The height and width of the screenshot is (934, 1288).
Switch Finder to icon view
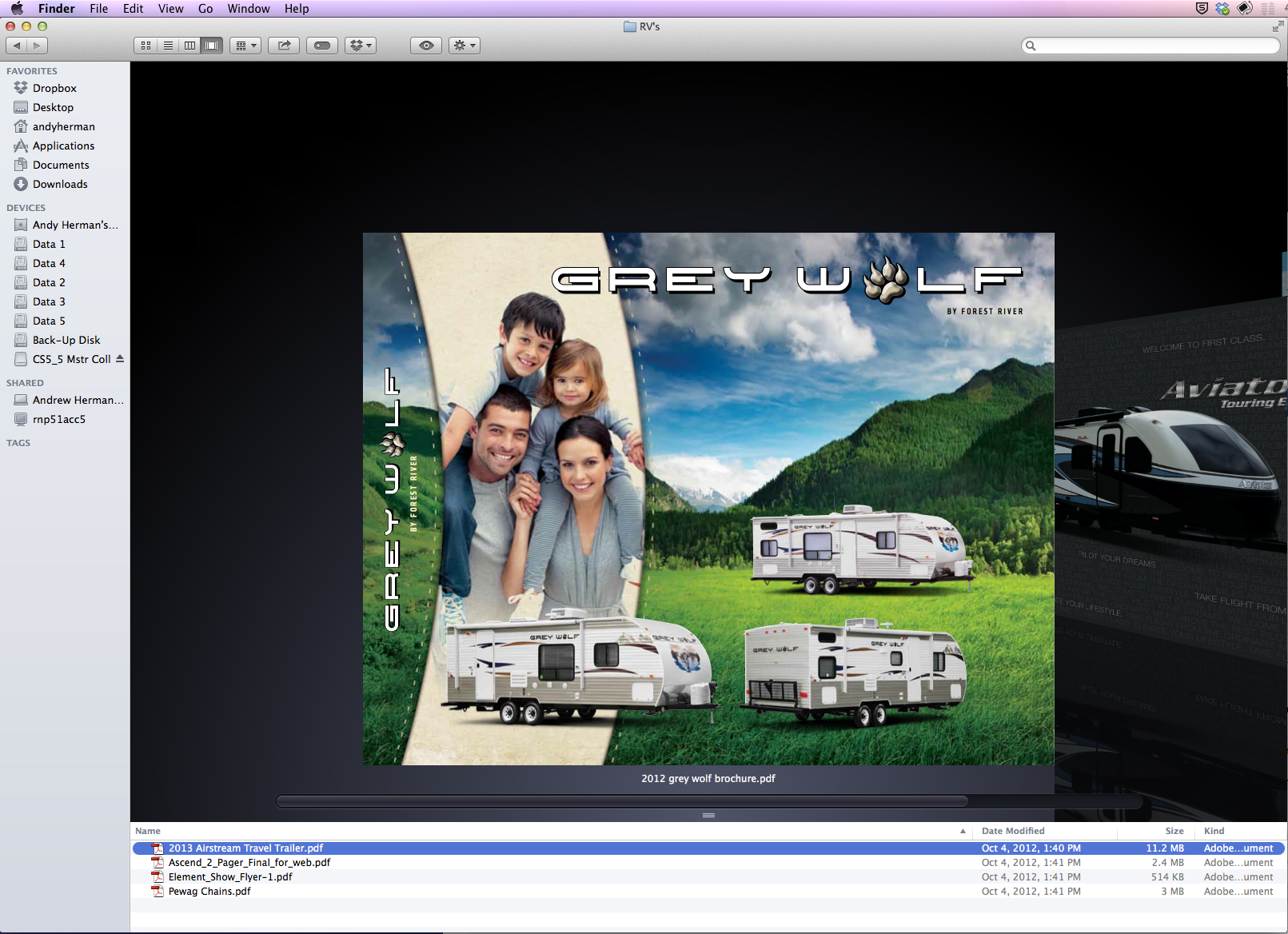coord(146,46)
